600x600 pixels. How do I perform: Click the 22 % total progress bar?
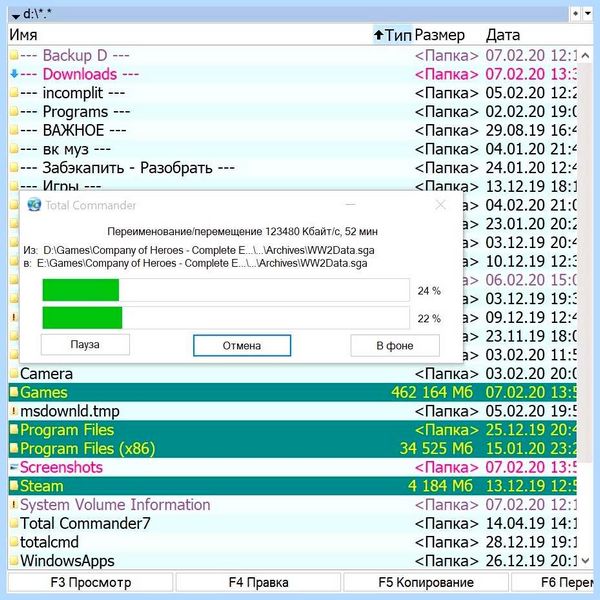click(226, 318)
